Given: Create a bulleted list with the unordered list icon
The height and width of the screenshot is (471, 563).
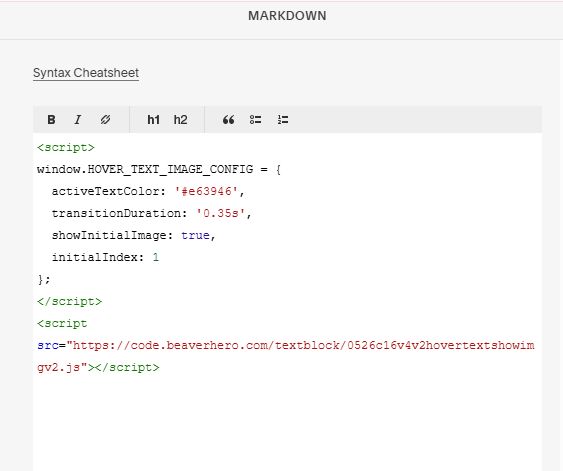Looking at the screenshot, I should click(x=255, y=120).
